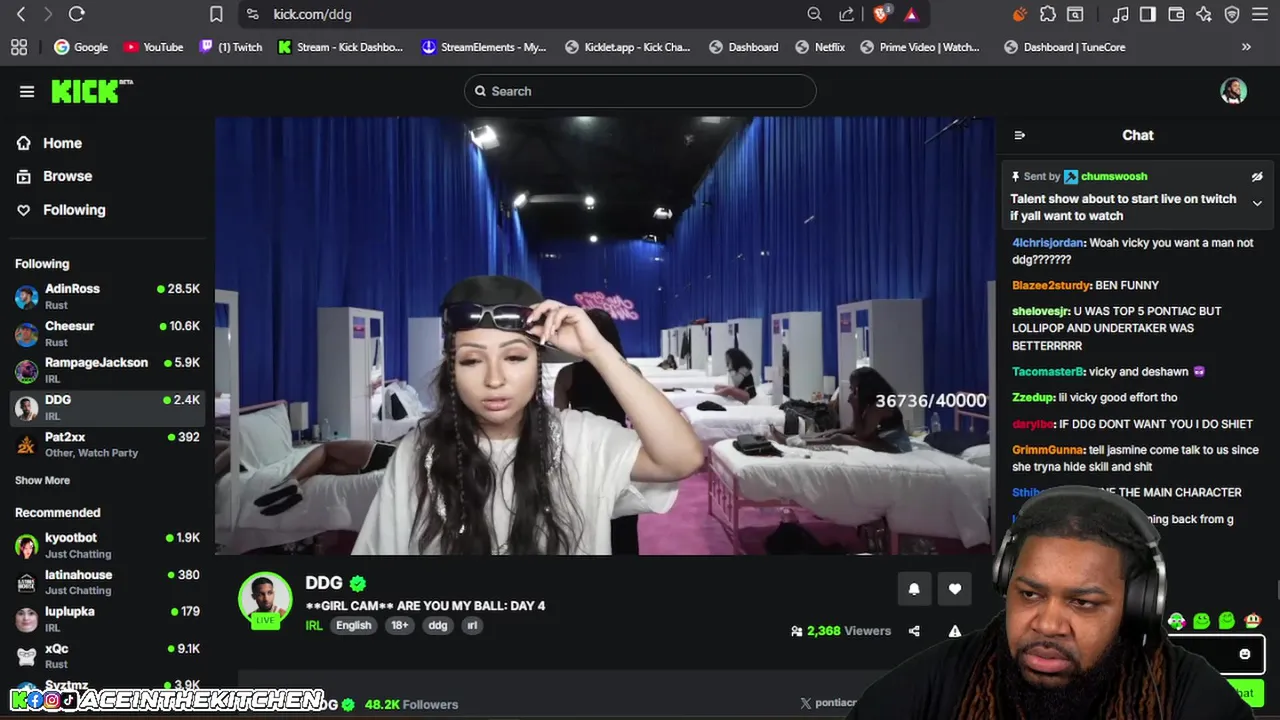The height and width of the screenshot is (720, 1280).
Task: Toggle notifications bell for DDG
Action: [914, 590]
